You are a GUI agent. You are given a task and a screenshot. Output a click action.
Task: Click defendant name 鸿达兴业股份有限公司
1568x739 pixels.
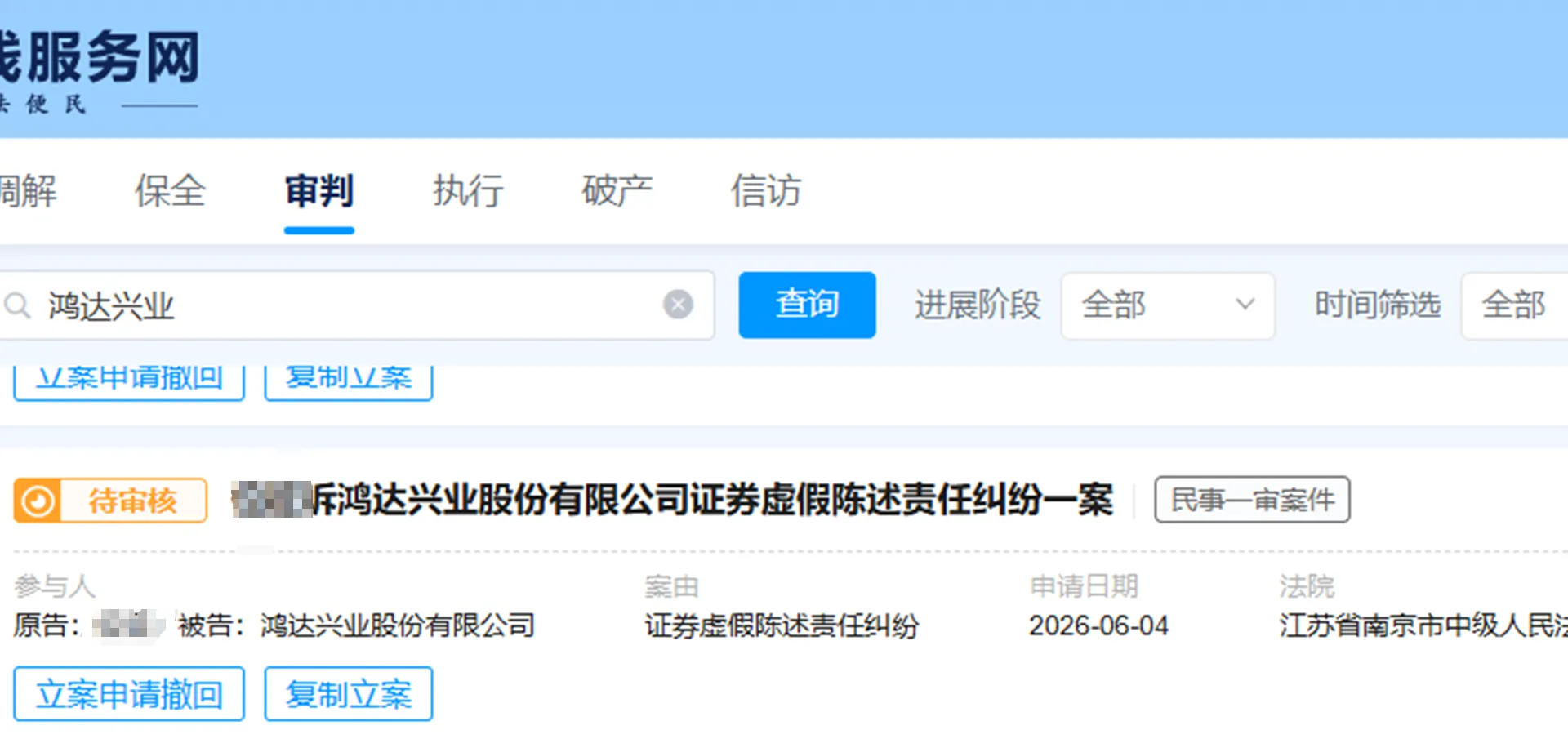(398, 625)
